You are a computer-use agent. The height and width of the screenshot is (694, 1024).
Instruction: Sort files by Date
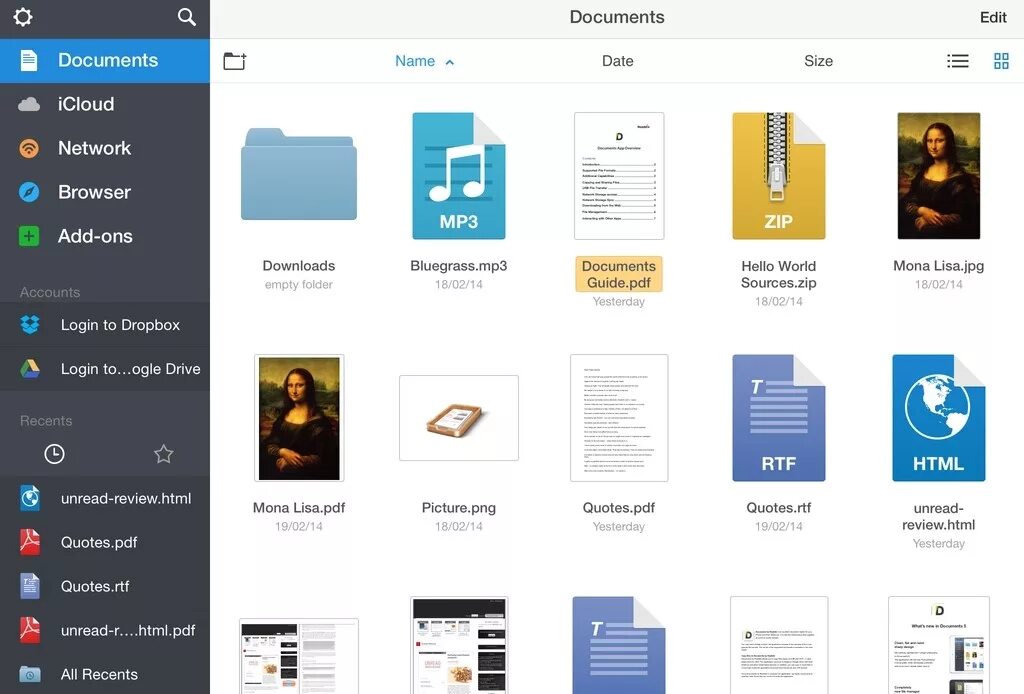617,61
